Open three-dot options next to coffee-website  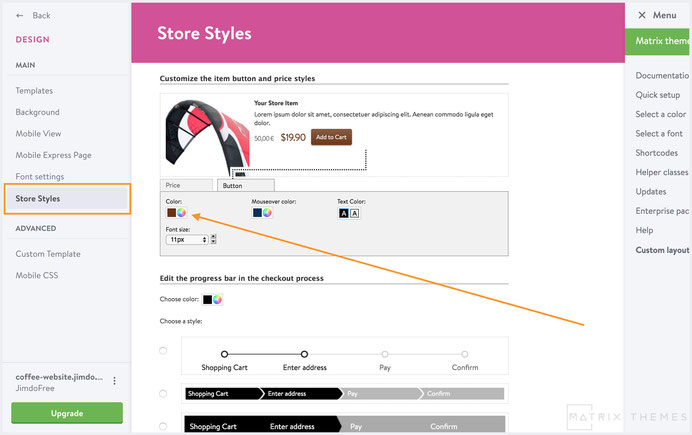pyautogui.click(x=114, y=381)
